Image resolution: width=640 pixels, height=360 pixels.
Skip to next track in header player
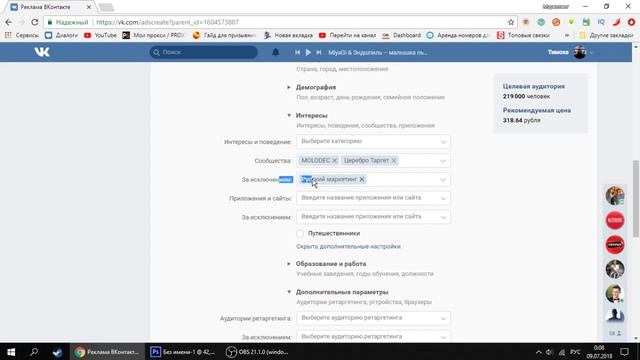pyautogui.click(x=319, y=52)
